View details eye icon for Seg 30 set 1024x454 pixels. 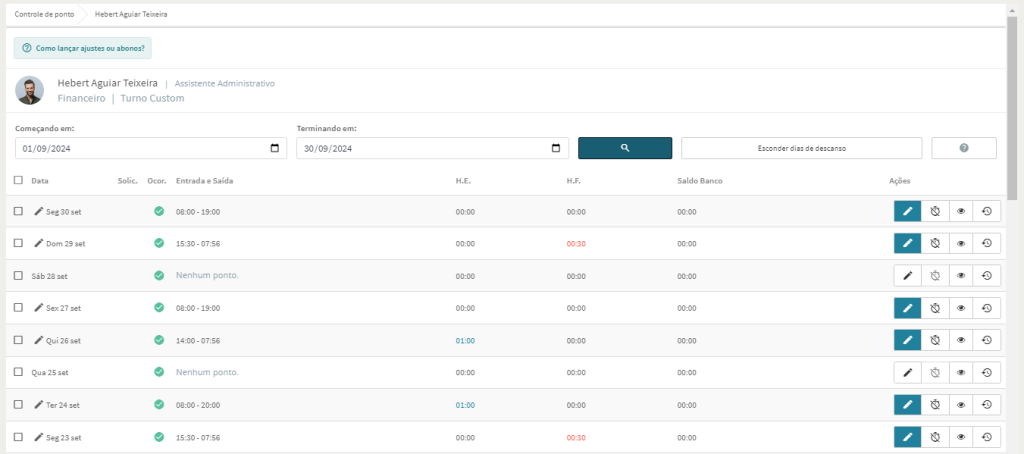(961, 211)
